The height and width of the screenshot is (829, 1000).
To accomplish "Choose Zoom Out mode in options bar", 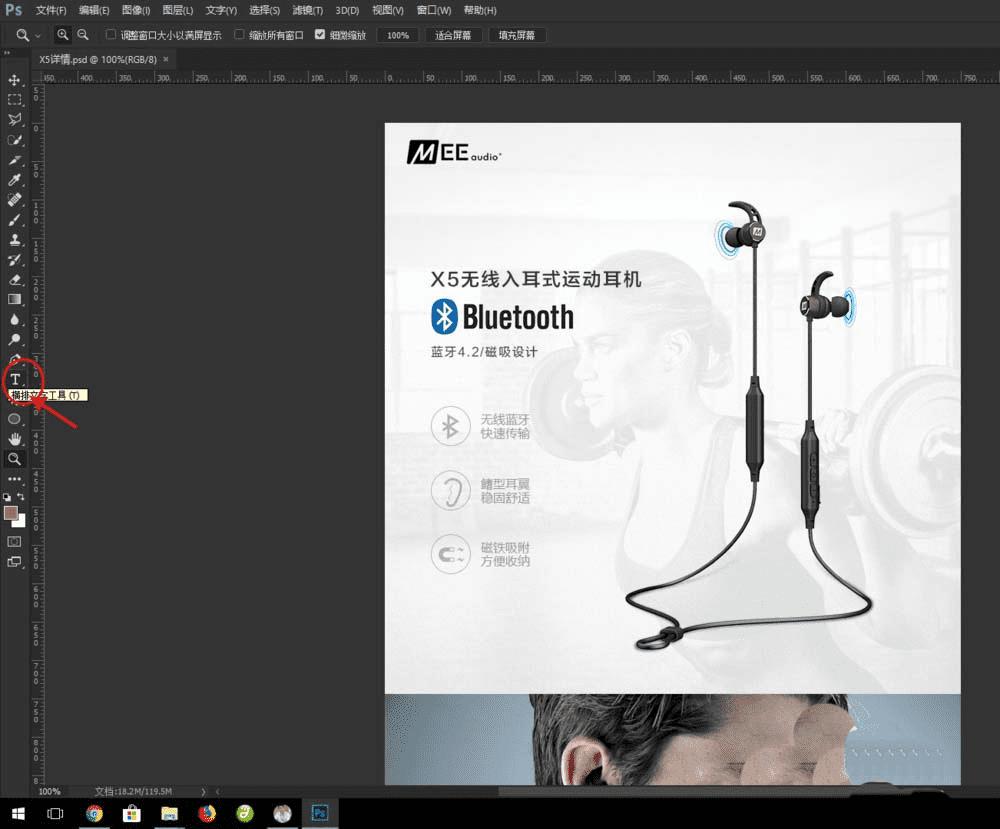I will (x=83, y=35).
